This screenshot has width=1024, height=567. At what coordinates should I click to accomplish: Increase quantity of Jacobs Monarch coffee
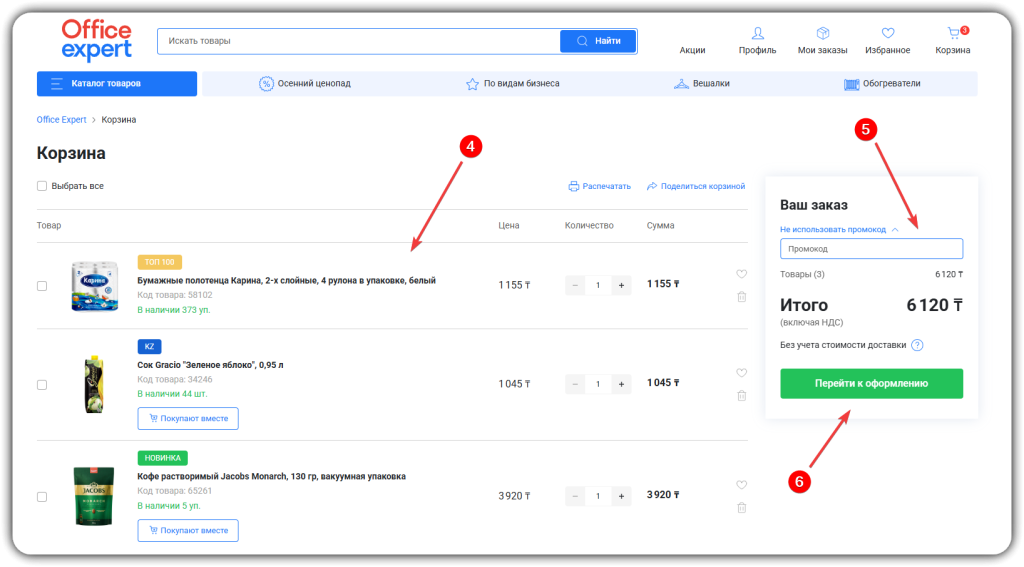621,496
